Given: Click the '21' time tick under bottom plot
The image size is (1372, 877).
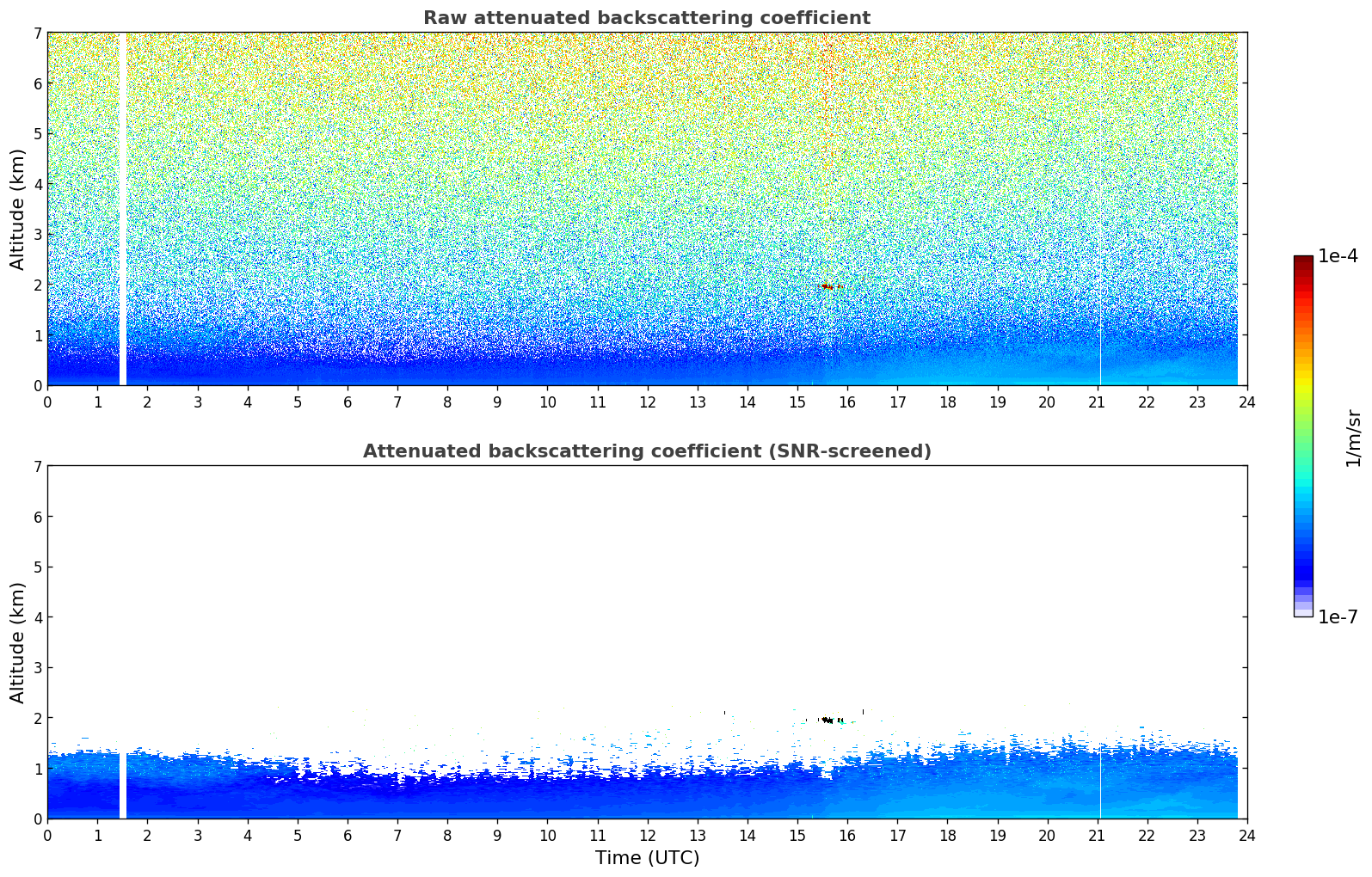Looking at the screenshot, I should [1098, 835].
